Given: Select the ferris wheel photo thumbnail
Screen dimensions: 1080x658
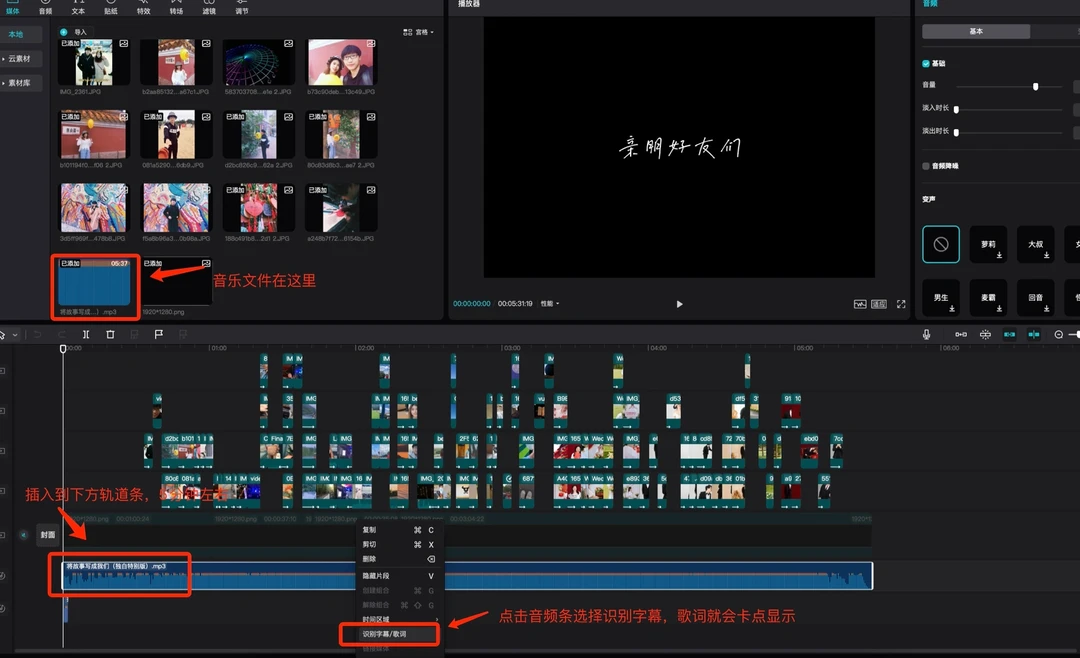Looking at the screenshot, I should [258, 62].
